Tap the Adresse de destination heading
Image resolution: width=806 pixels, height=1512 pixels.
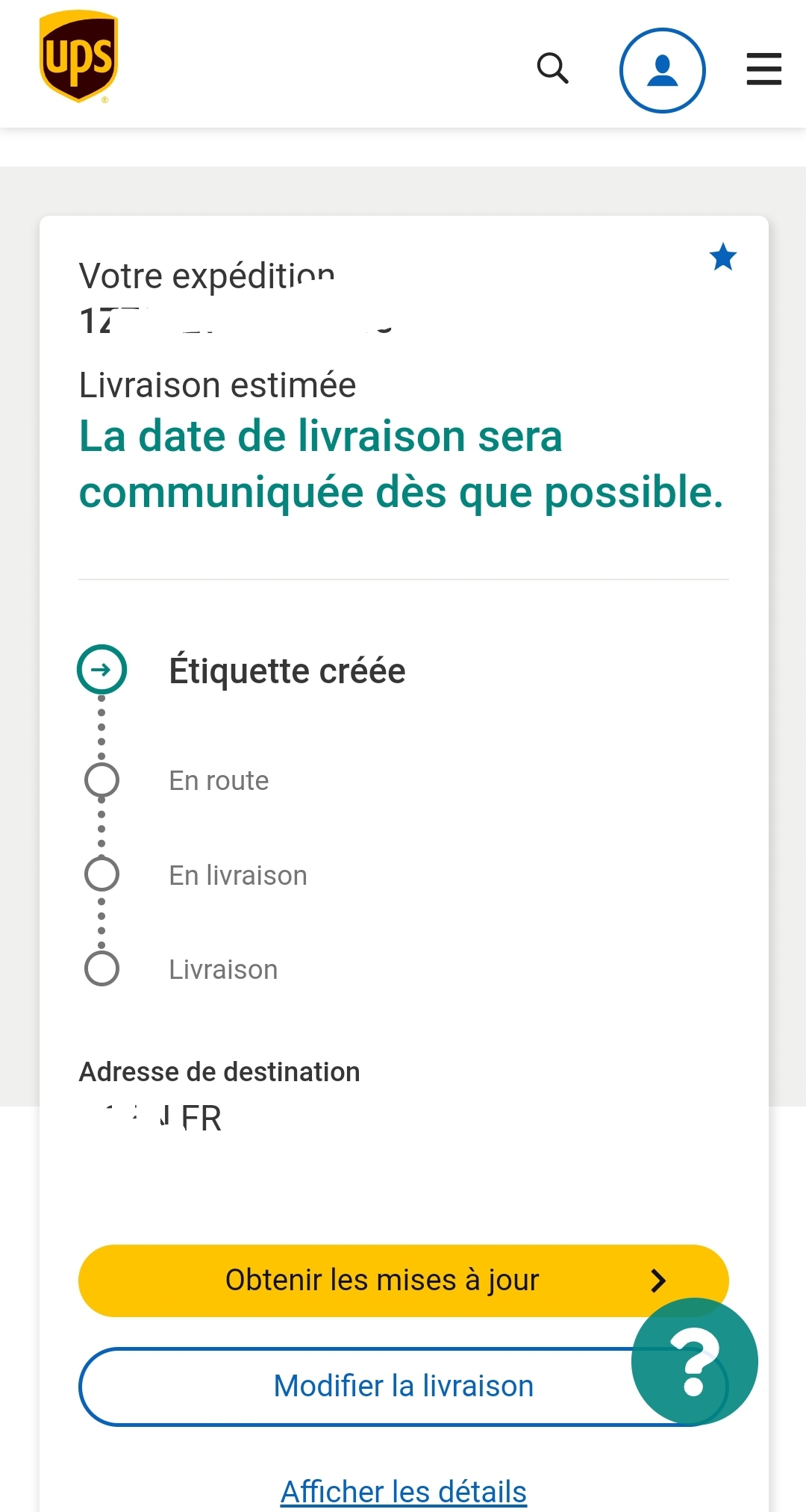pyautogui.click(x=219, y=1071)
